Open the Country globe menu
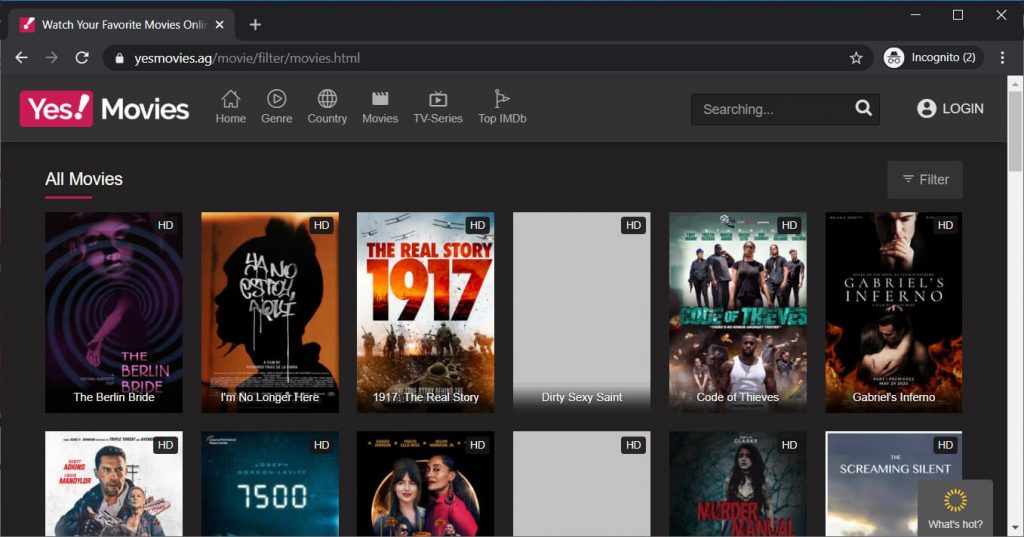The width and height of the screenshot is (1024, 537). click(327, 107)
